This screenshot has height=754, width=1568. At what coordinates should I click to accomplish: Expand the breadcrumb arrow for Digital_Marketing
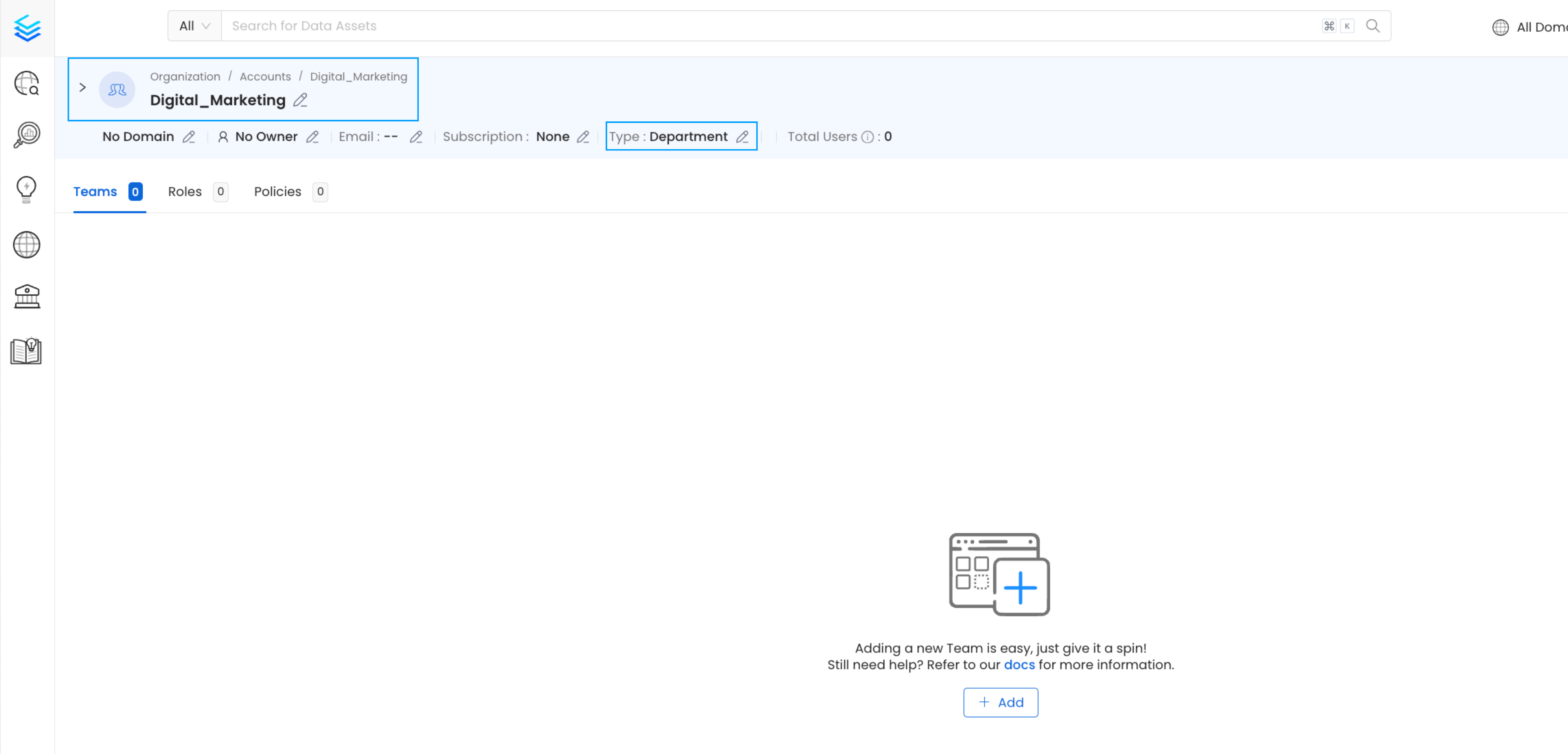pos(83,88)
